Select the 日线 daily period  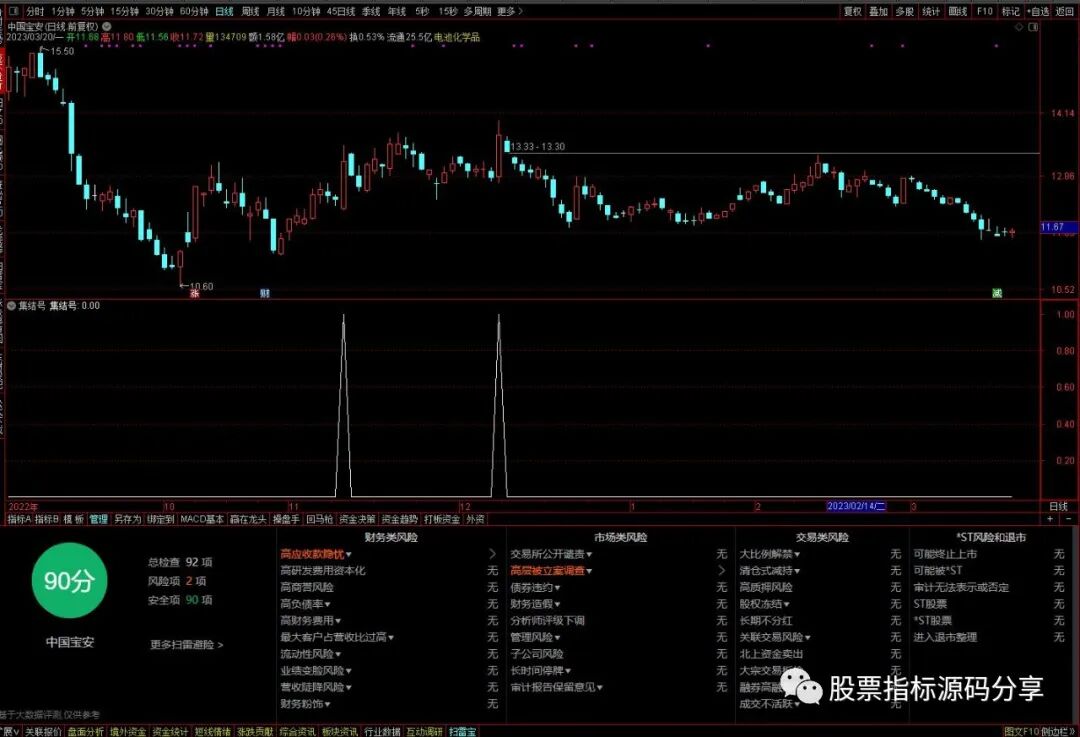(x=225, y=12)
